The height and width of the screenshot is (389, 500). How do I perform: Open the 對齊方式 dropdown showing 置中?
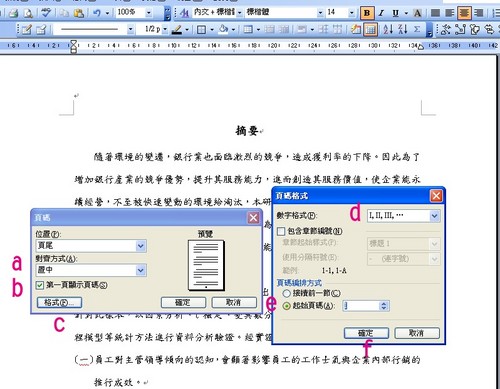(141, 270)
